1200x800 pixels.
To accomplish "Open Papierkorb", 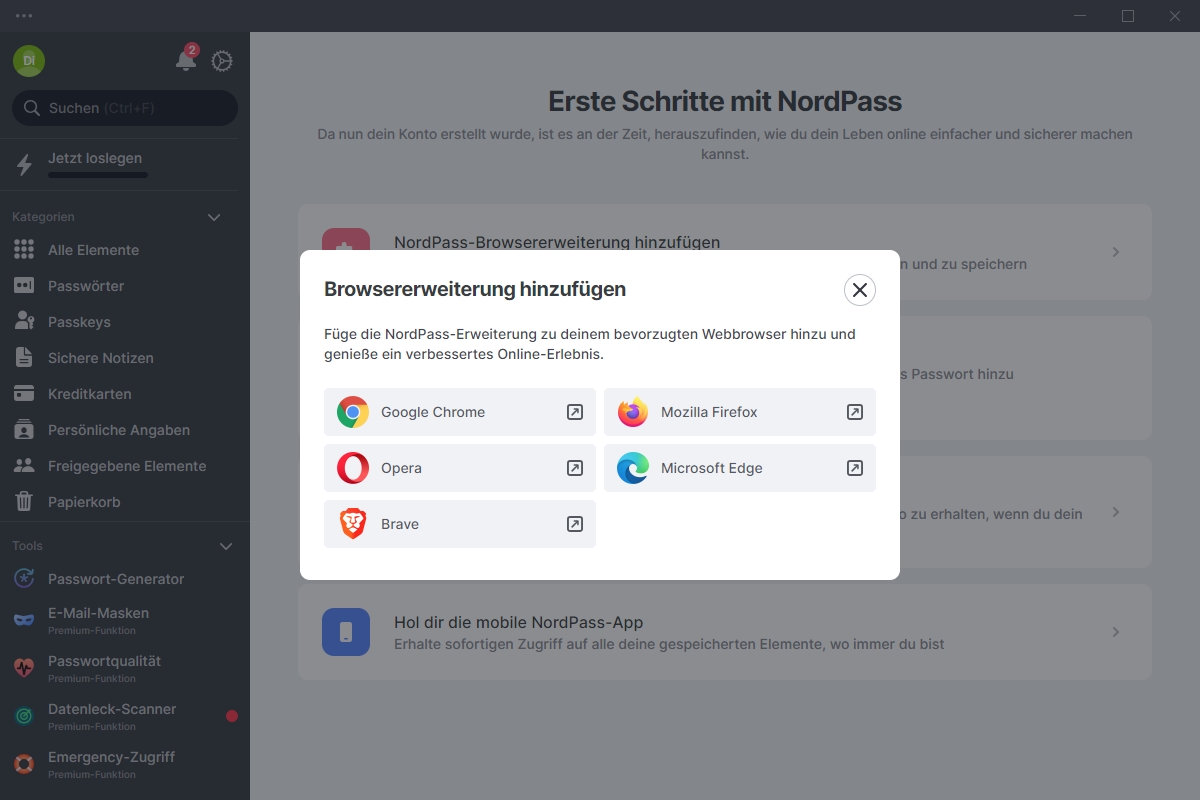I will coord(124,502).
